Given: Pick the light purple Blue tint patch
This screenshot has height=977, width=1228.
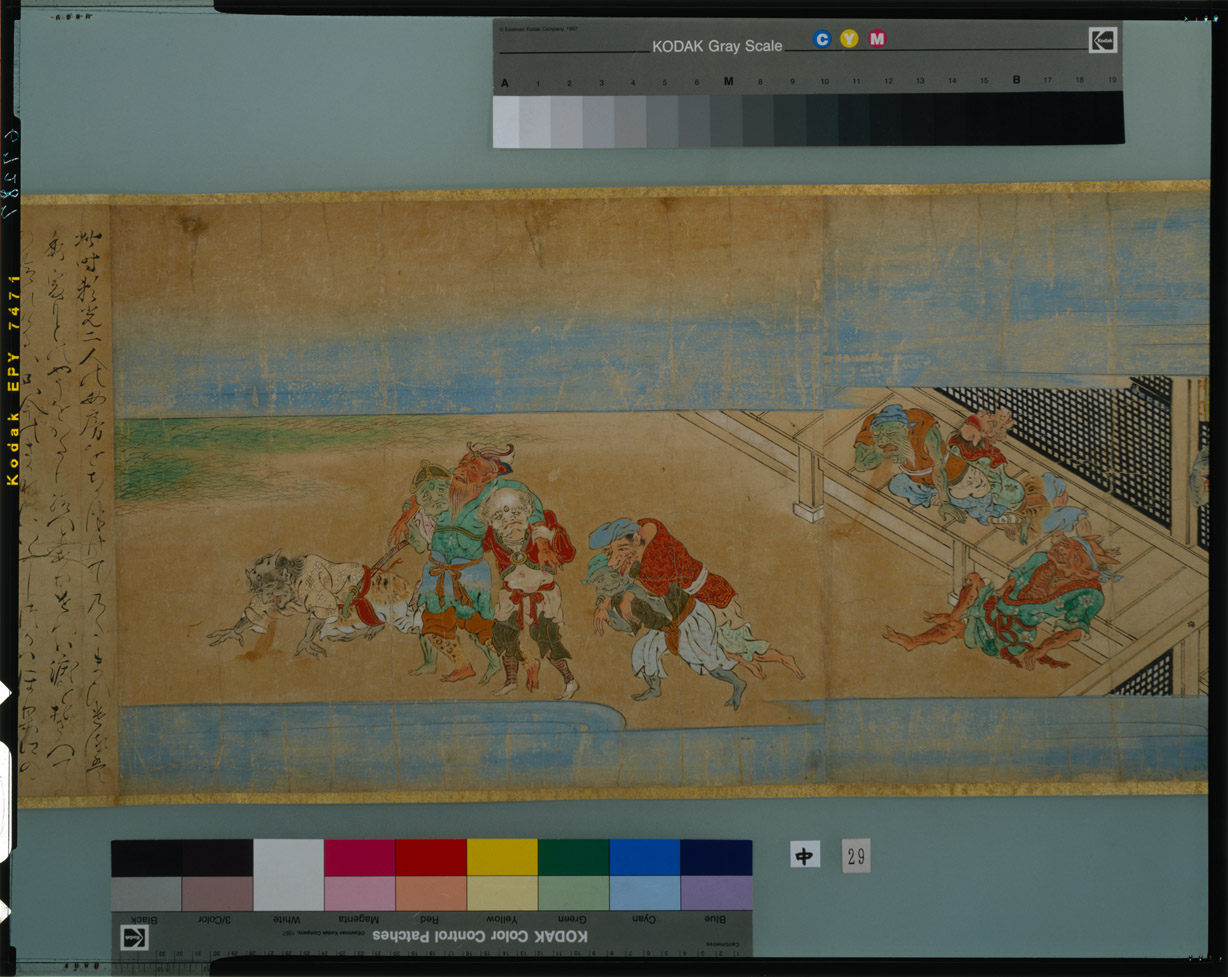Looking at the screenshot, I should (716, 893).
